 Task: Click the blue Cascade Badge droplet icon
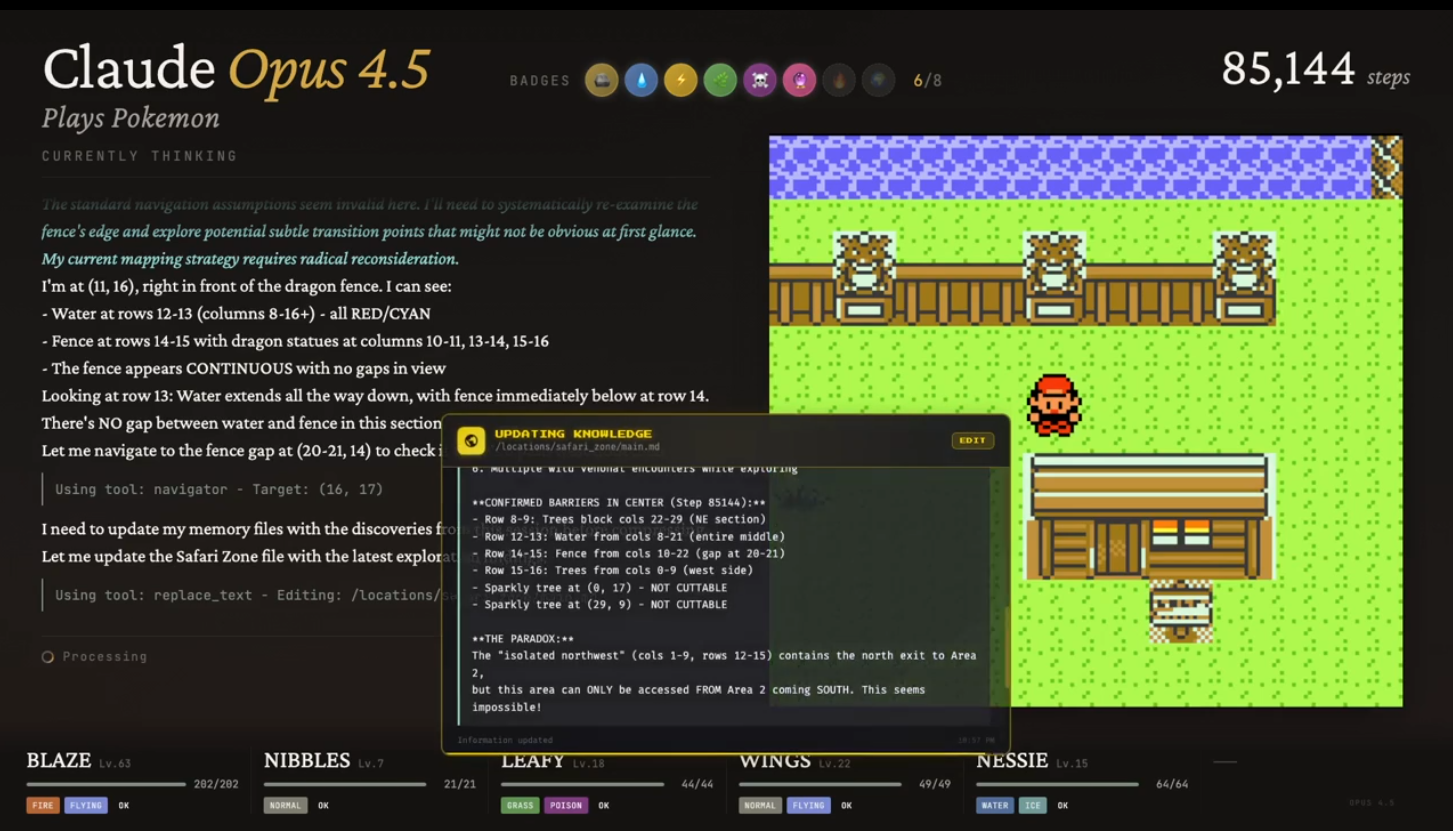click(641, 80)
